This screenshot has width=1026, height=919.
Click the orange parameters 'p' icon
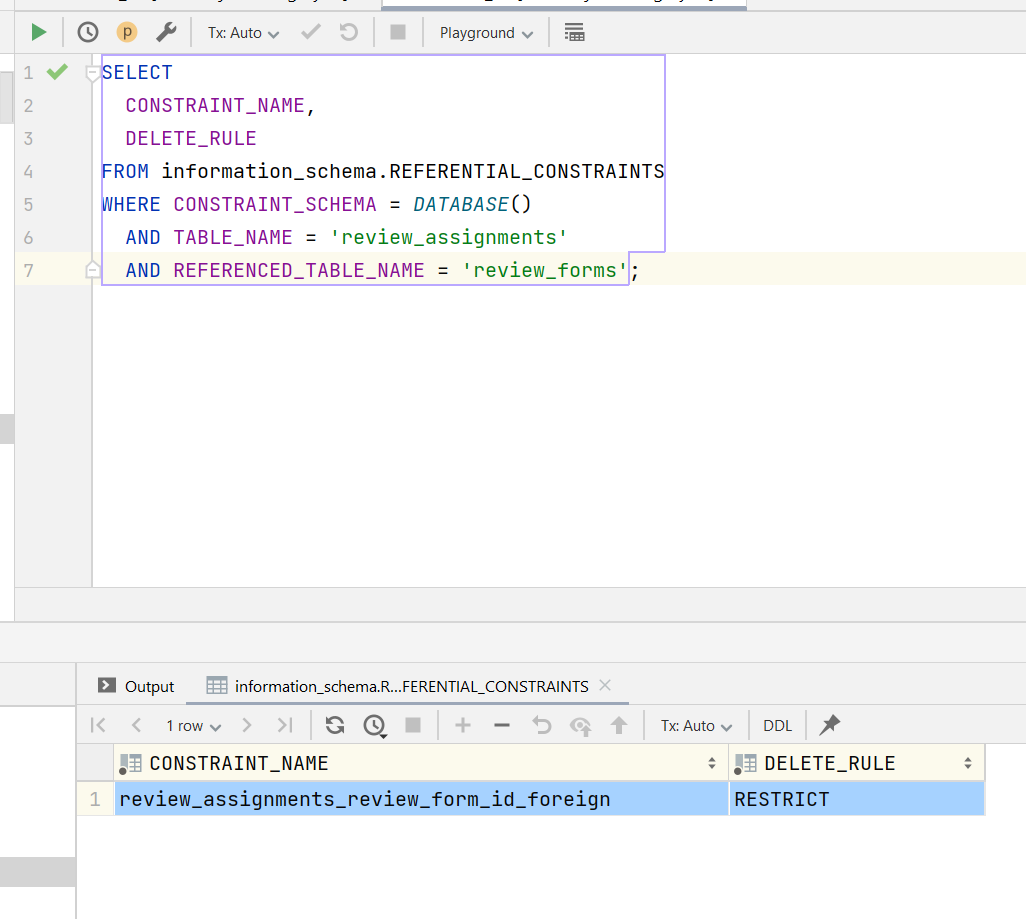(126, 32)
